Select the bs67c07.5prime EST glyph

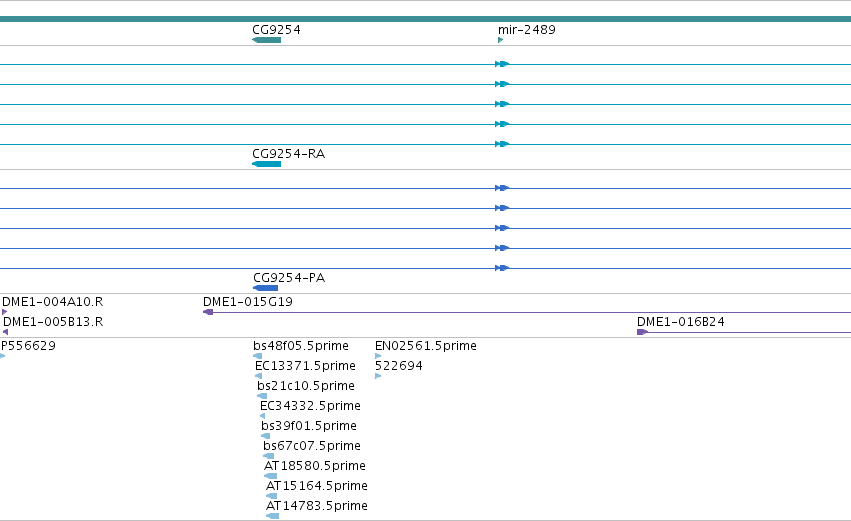(269, 456)
